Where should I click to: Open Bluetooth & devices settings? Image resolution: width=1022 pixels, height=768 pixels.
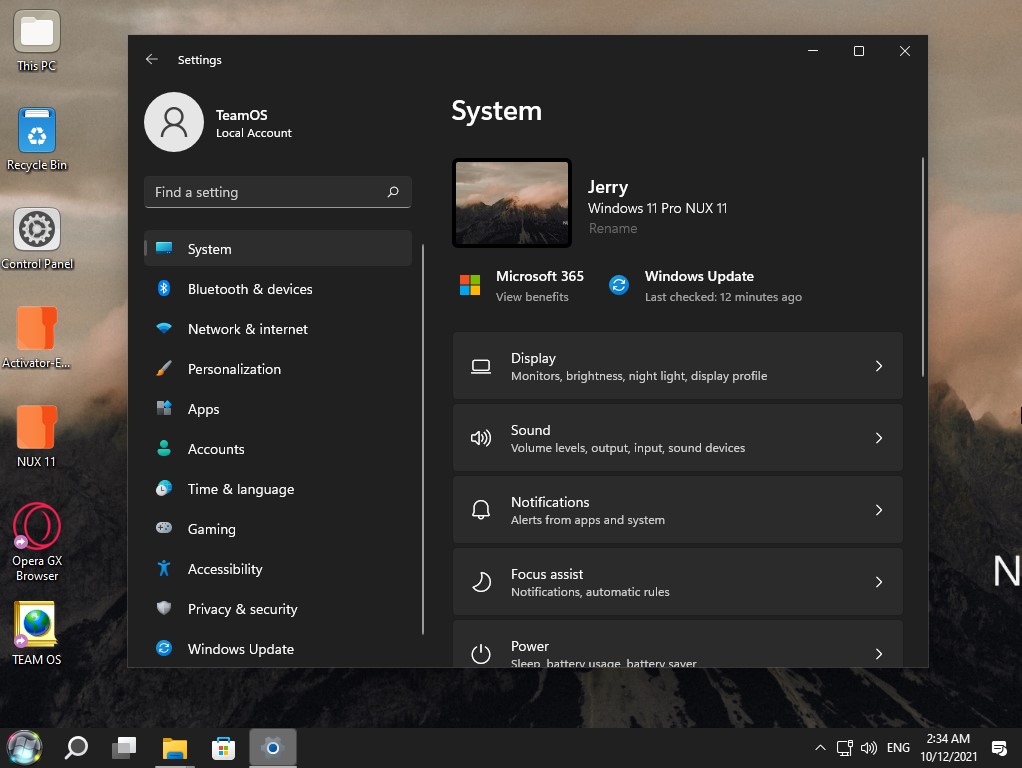tap(278, 289)
